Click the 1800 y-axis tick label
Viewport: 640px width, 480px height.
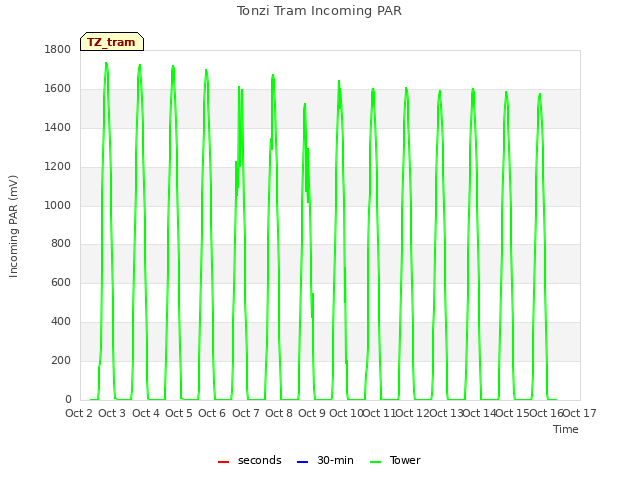[x=58, y=49]
